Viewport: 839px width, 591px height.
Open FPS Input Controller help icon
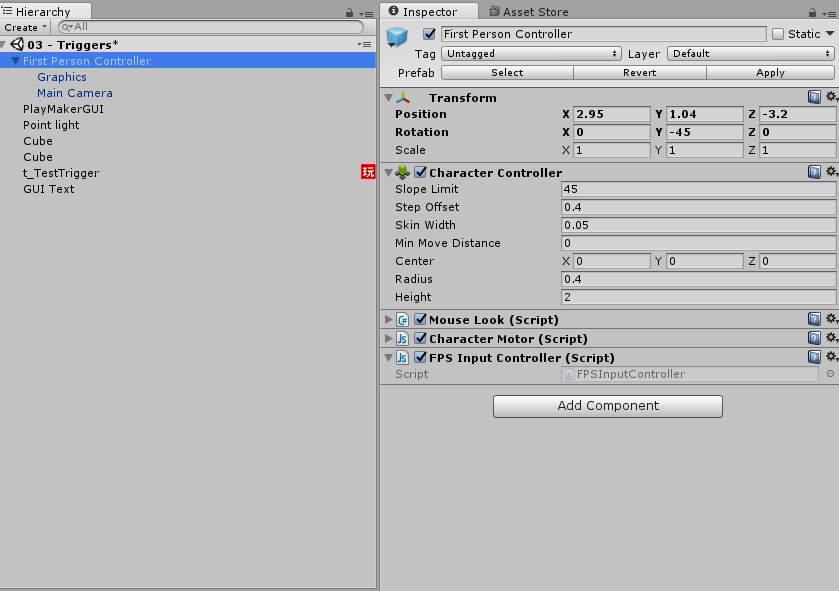(814, 357)
